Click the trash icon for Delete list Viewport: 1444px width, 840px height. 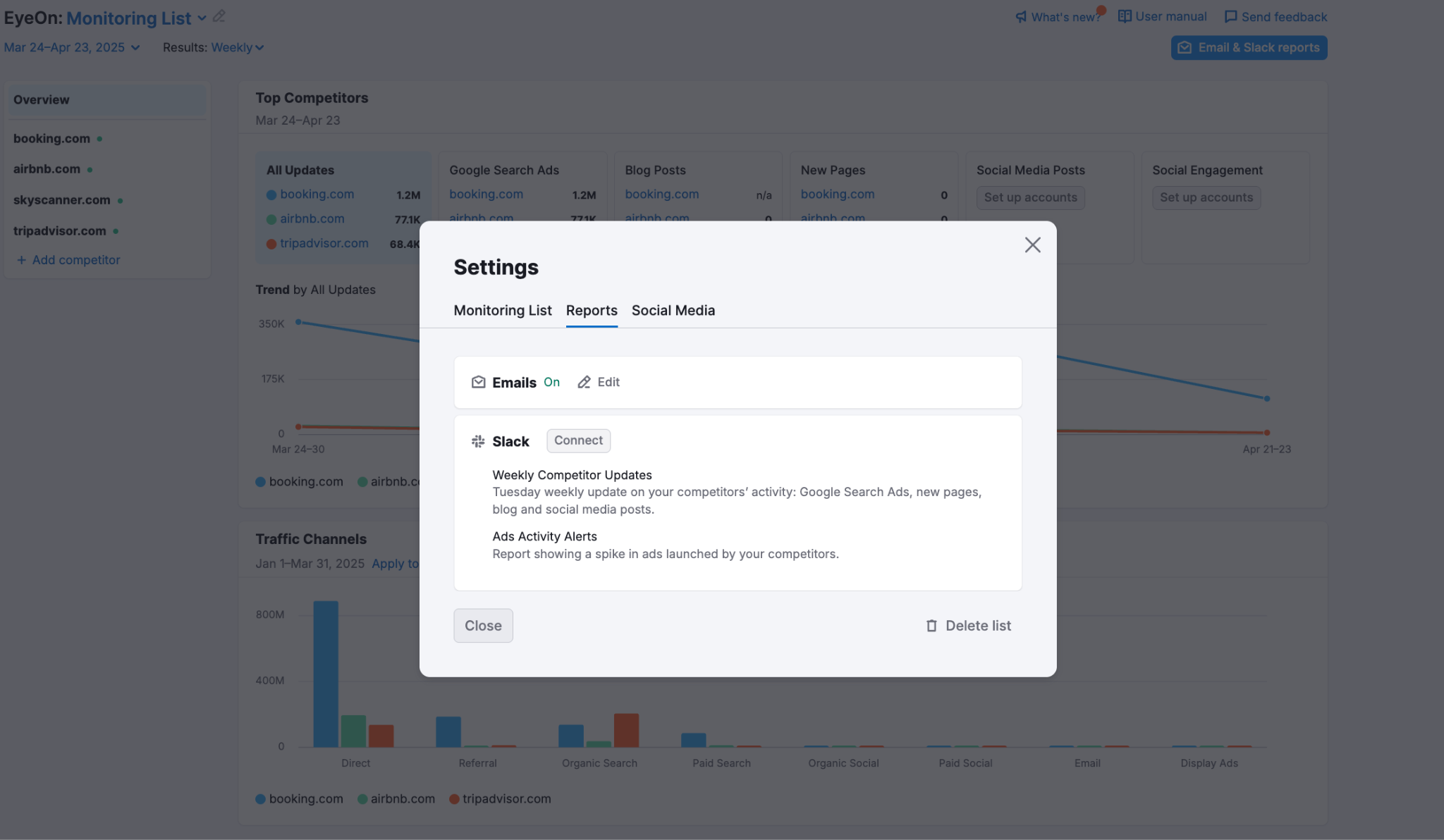[x=931, y=625]
